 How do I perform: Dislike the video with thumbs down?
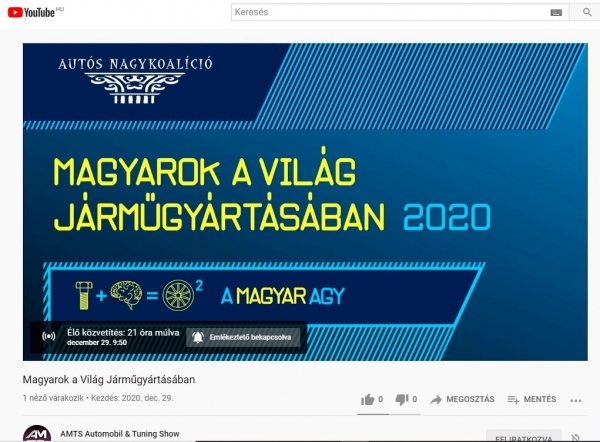pos(402,399)
